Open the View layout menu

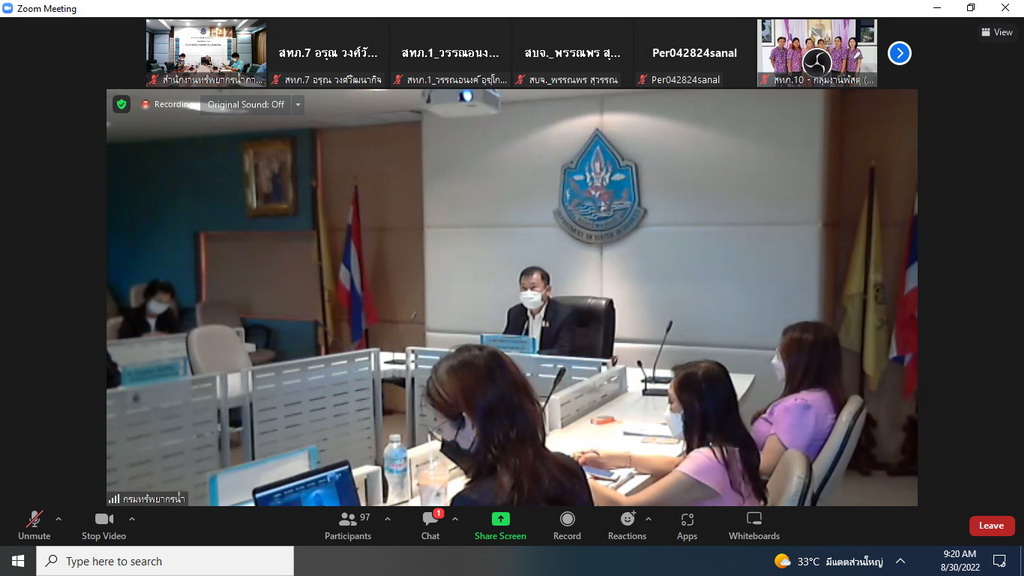(997, 32)
